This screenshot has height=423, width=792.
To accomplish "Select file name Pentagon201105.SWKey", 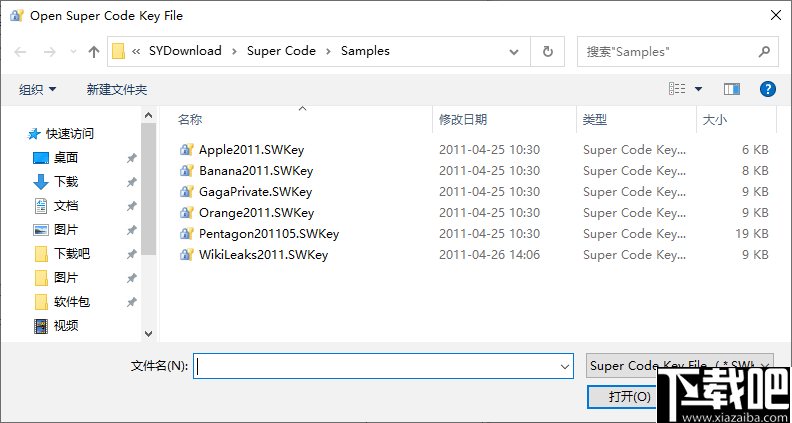I will (269, 234).
